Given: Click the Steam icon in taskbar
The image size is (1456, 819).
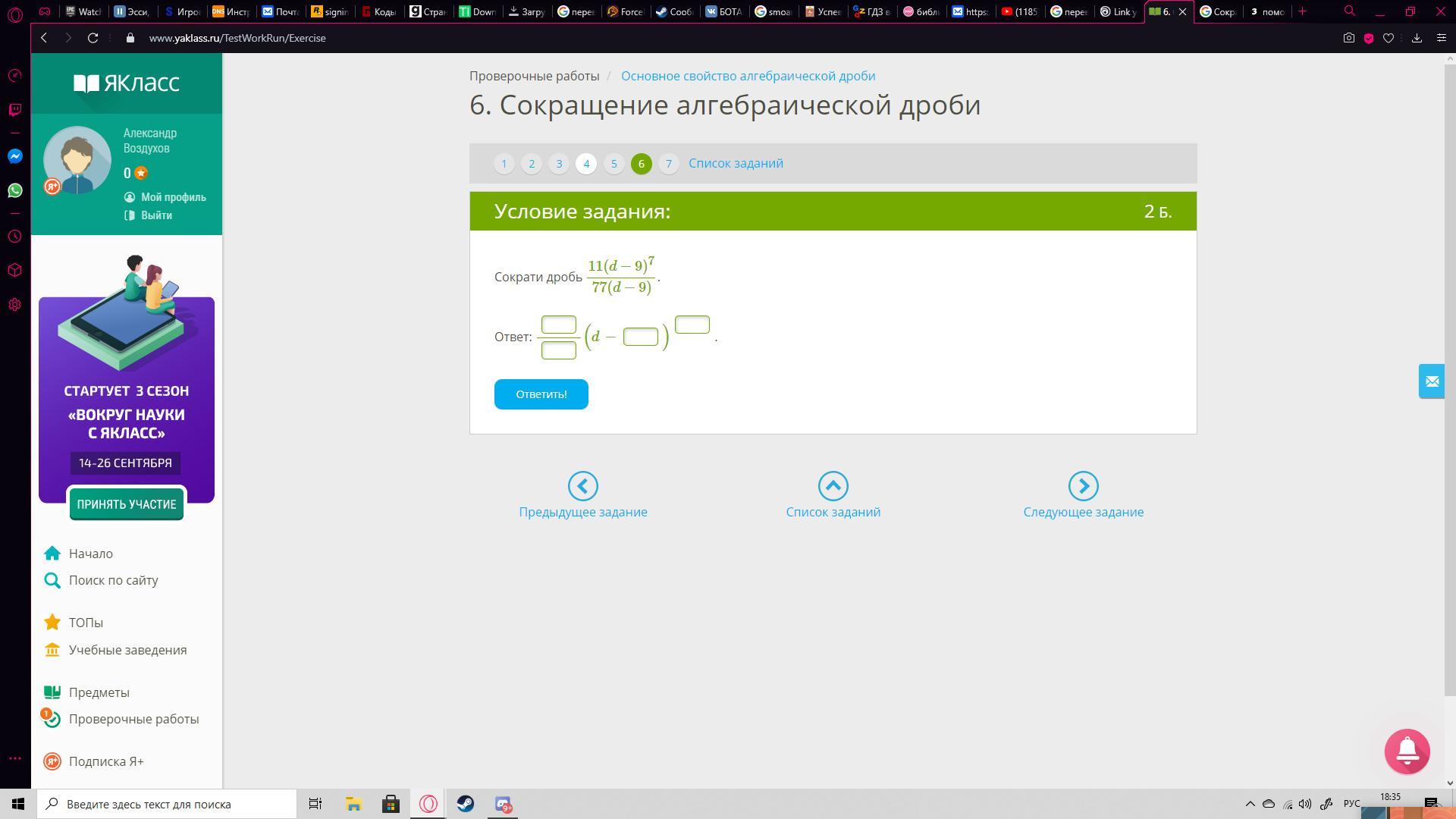Looking at the screenshot, I should click(x=466, y=804).
